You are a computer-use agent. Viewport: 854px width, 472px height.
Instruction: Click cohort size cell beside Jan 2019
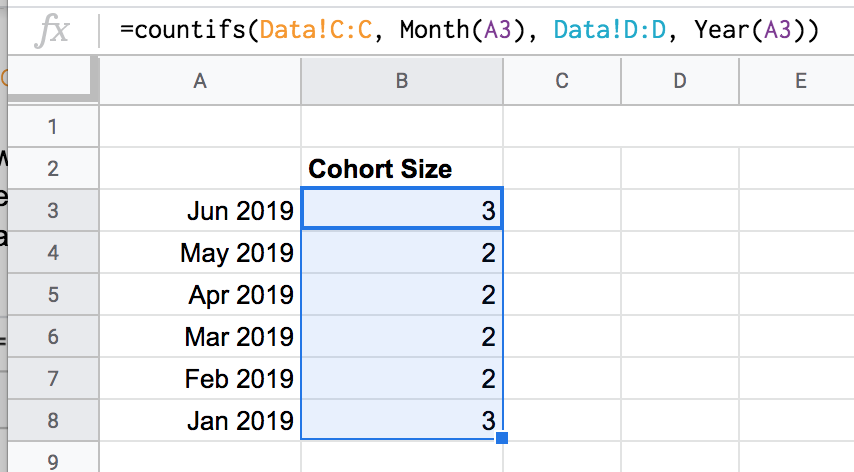click(401, 421)
